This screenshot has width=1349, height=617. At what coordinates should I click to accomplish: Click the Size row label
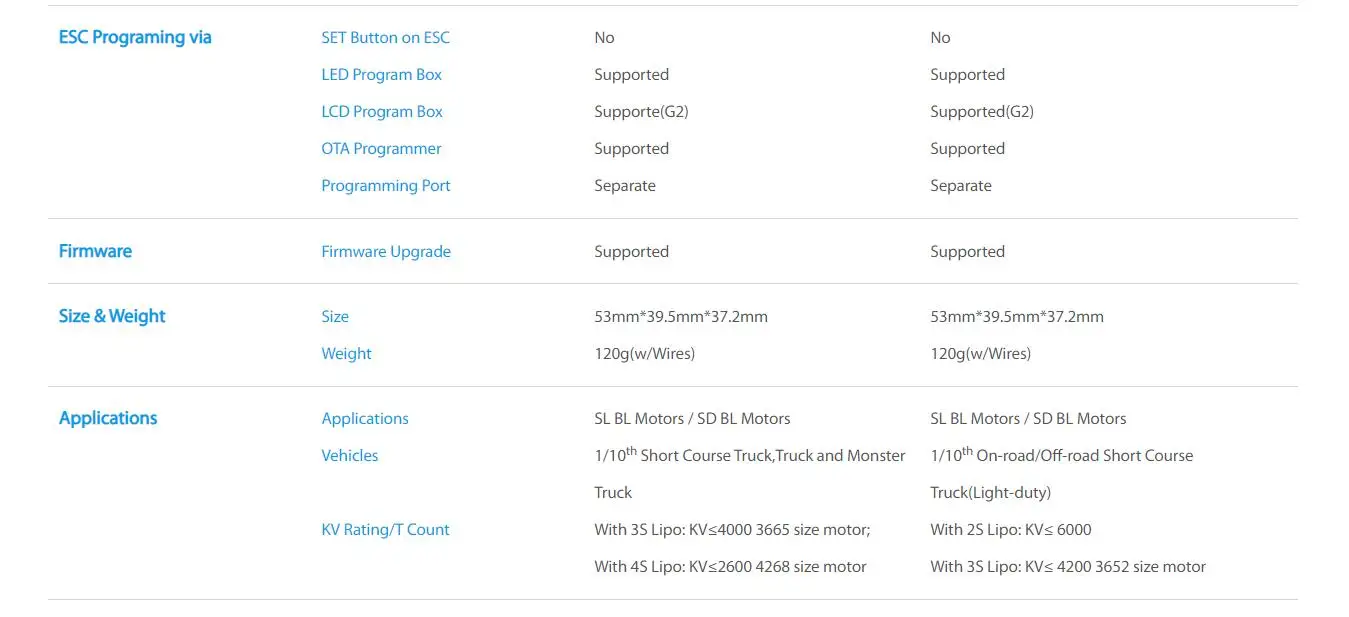pyautogui.click(x=335, y=317)
